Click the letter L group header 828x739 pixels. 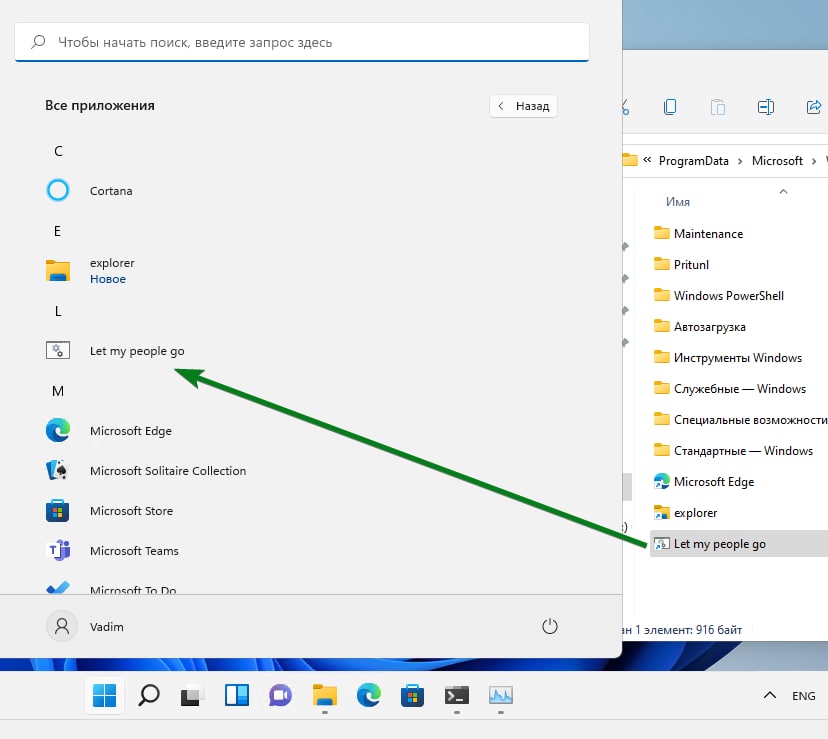58,311
